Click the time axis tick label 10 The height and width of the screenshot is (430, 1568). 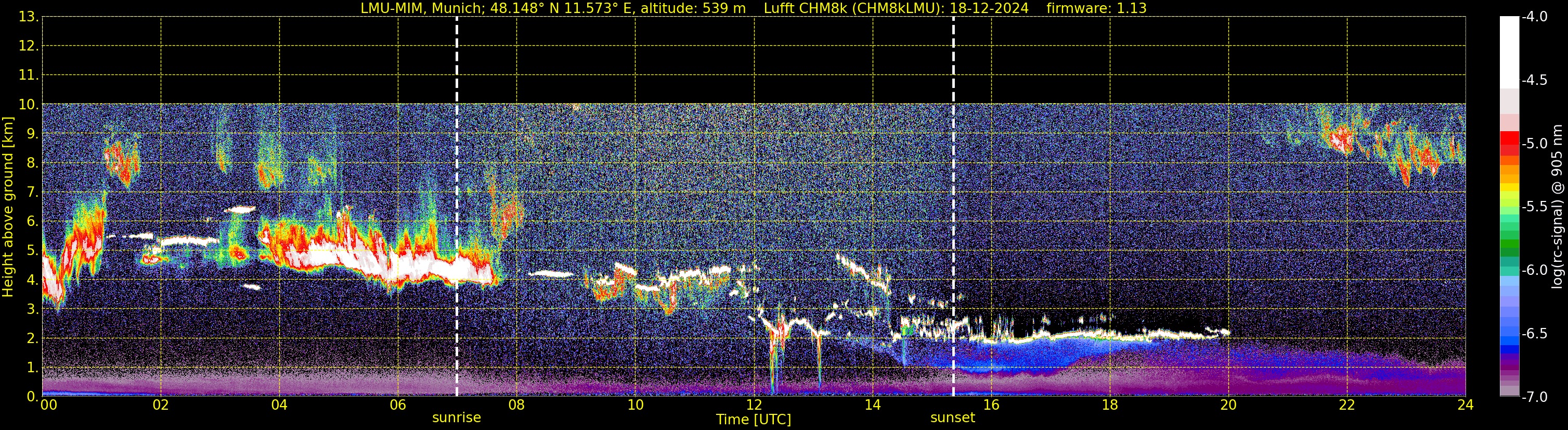click(x=636, y=405)
